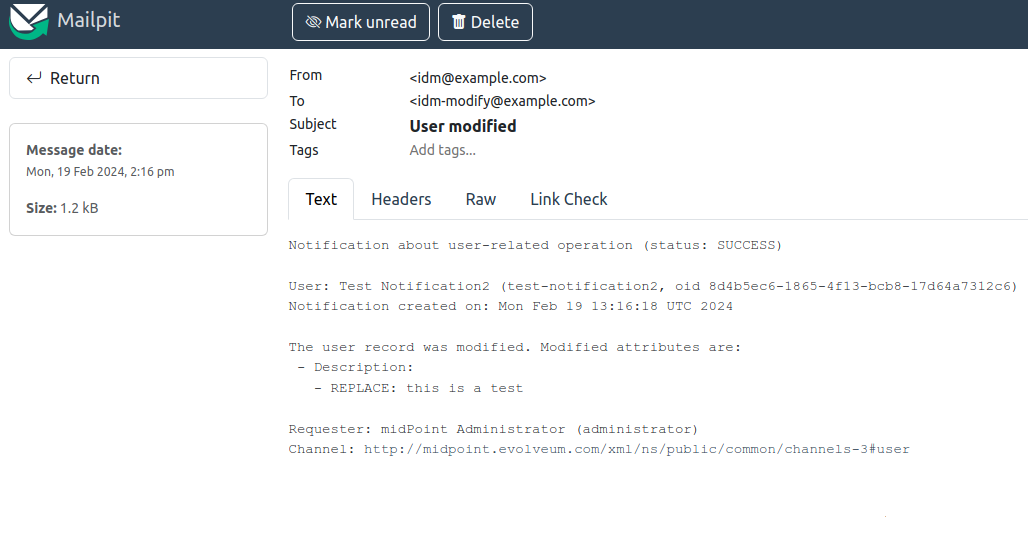Click the Size 1.2 kB text

click(62, 208)
